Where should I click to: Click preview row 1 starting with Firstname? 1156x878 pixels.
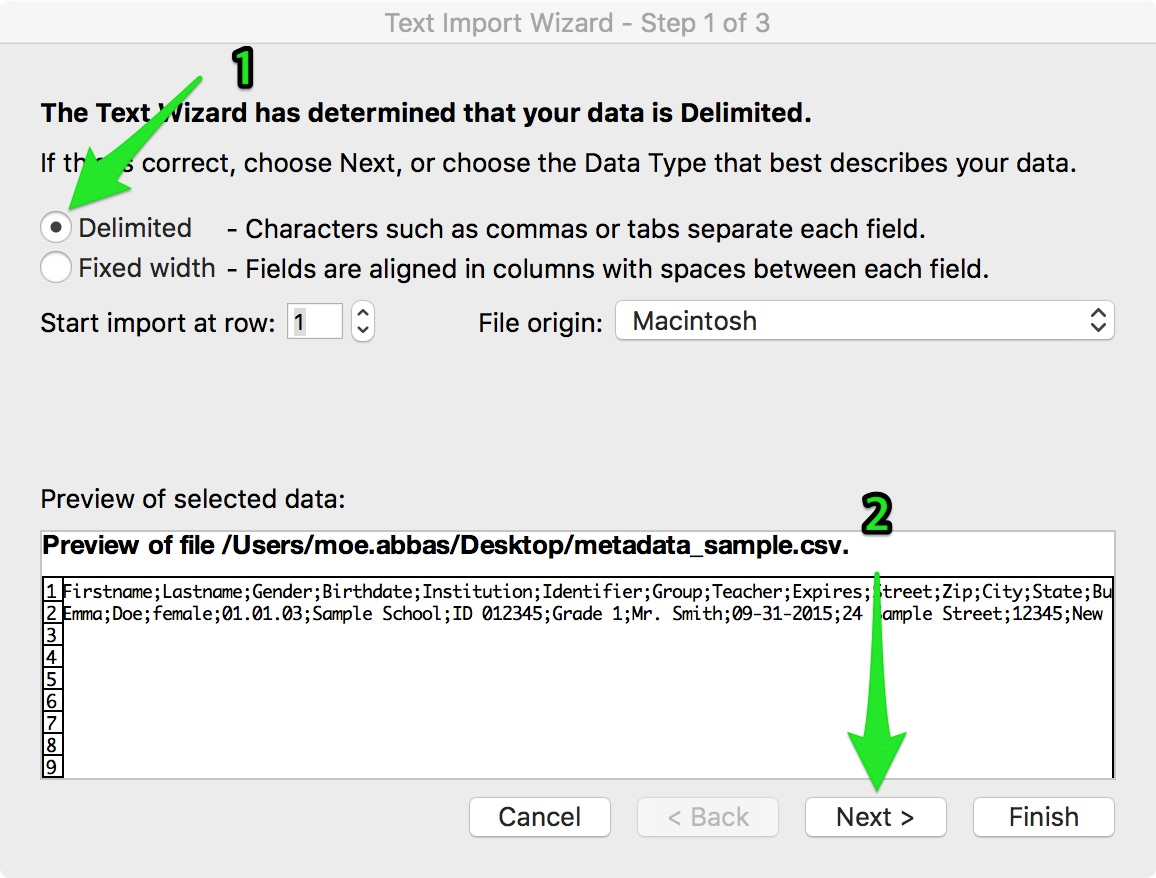click(x=587, y=591)
